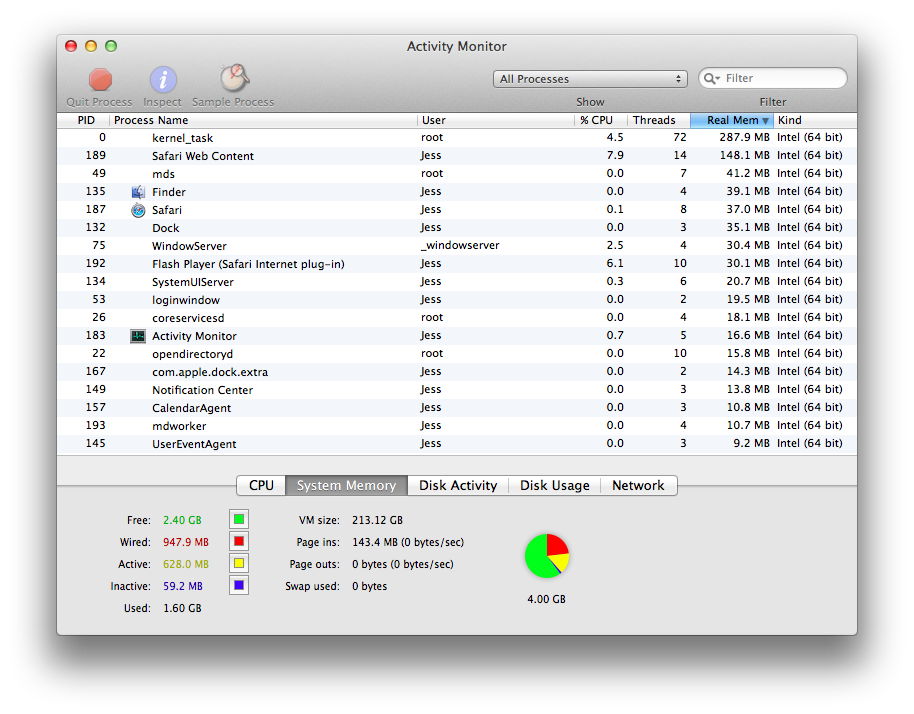The height and width of the screenshot is (714, 914).
Task: Click the red Wired memory color swatch
Action: [239, 541]
